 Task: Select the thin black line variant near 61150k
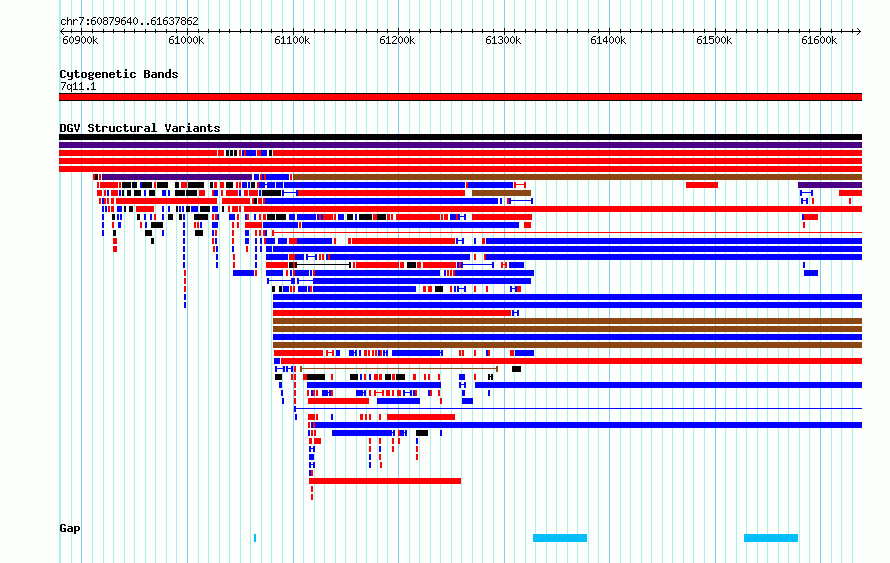(x=323, y=265)
